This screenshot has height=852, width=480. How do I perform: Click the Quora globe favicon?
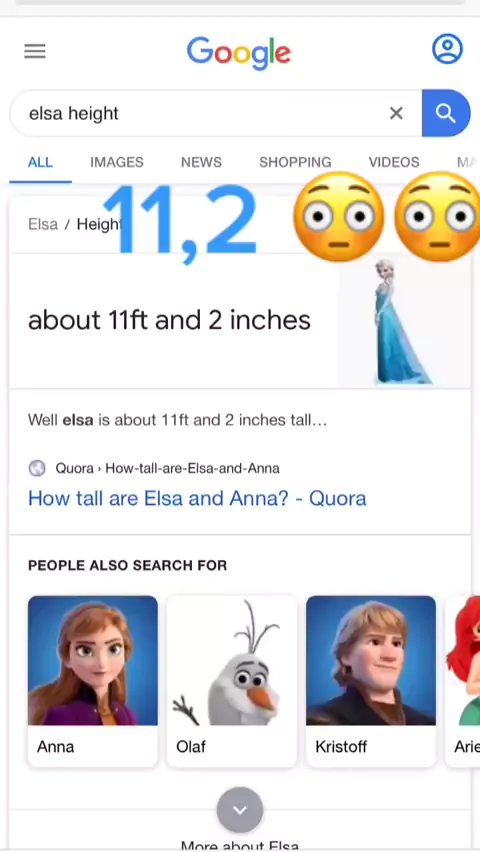pyautogui.click(x=37, y=468)
